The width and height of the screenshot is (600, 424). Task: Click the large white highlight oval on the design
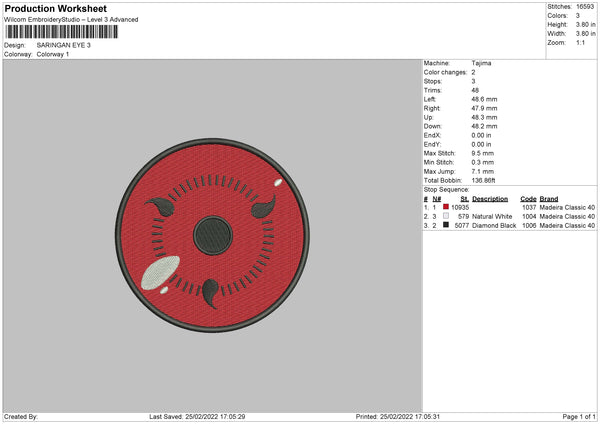tap(160, 273)
